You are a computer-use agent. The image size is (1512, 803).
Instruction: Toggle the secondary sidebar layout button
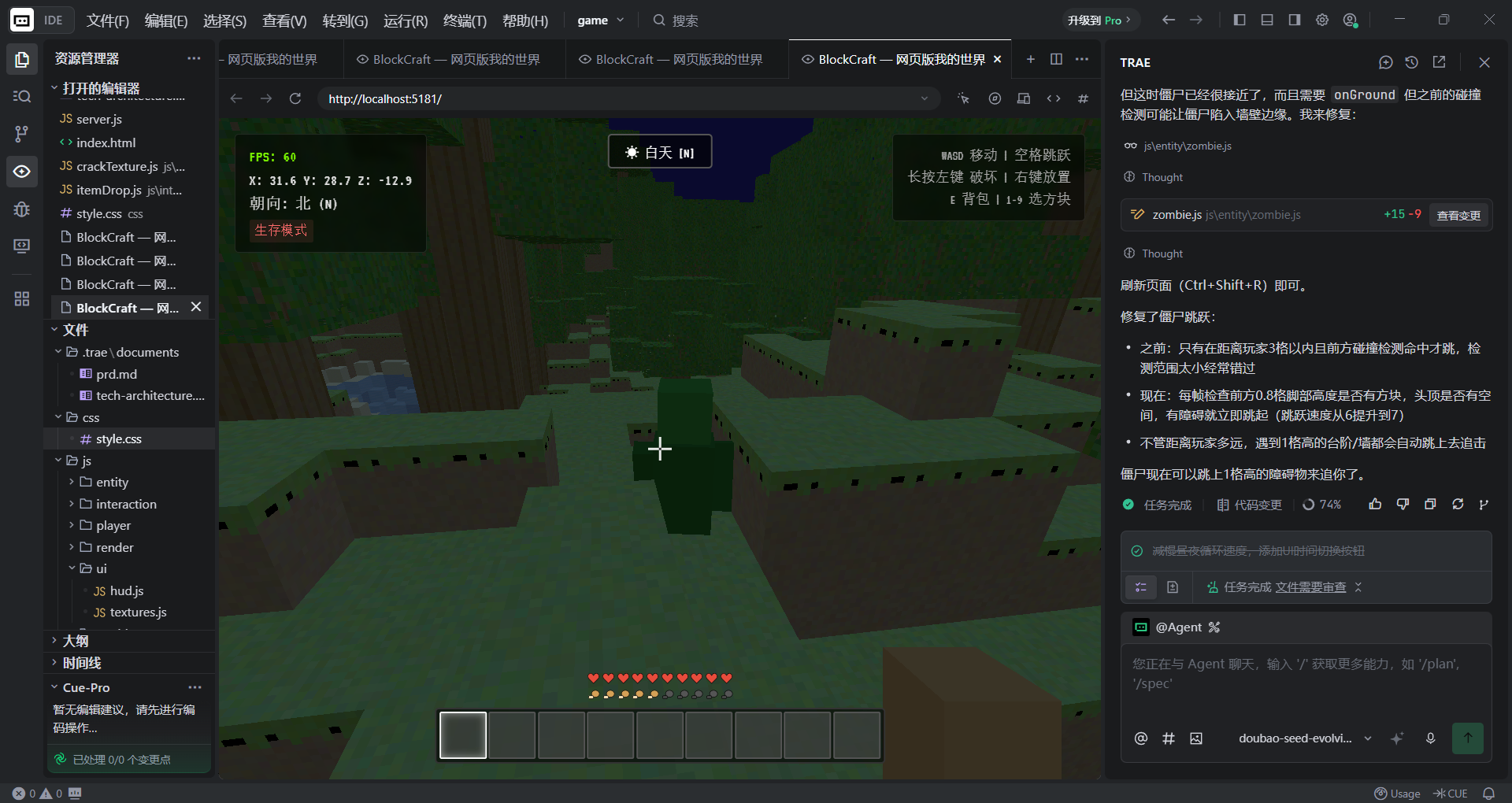pos(1295,20)
